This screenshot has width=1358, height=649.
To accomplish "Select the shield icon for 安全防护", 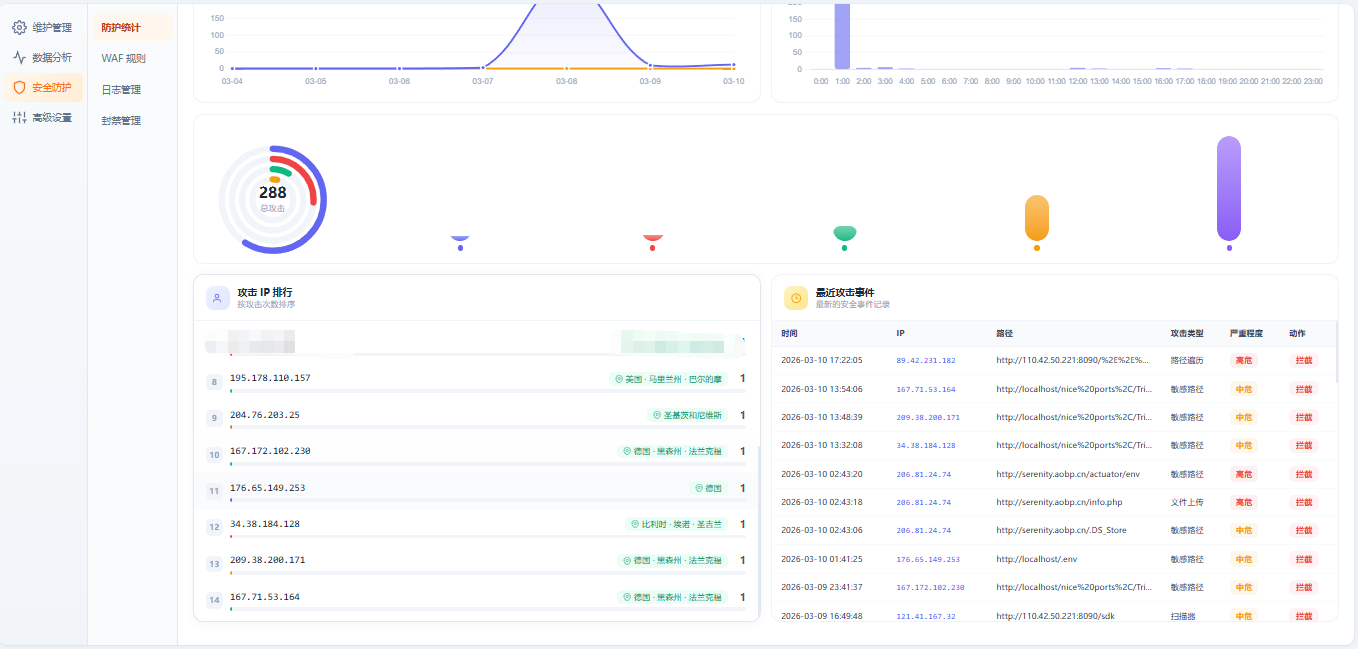I will pyautogui.click(x=19, y=88).
